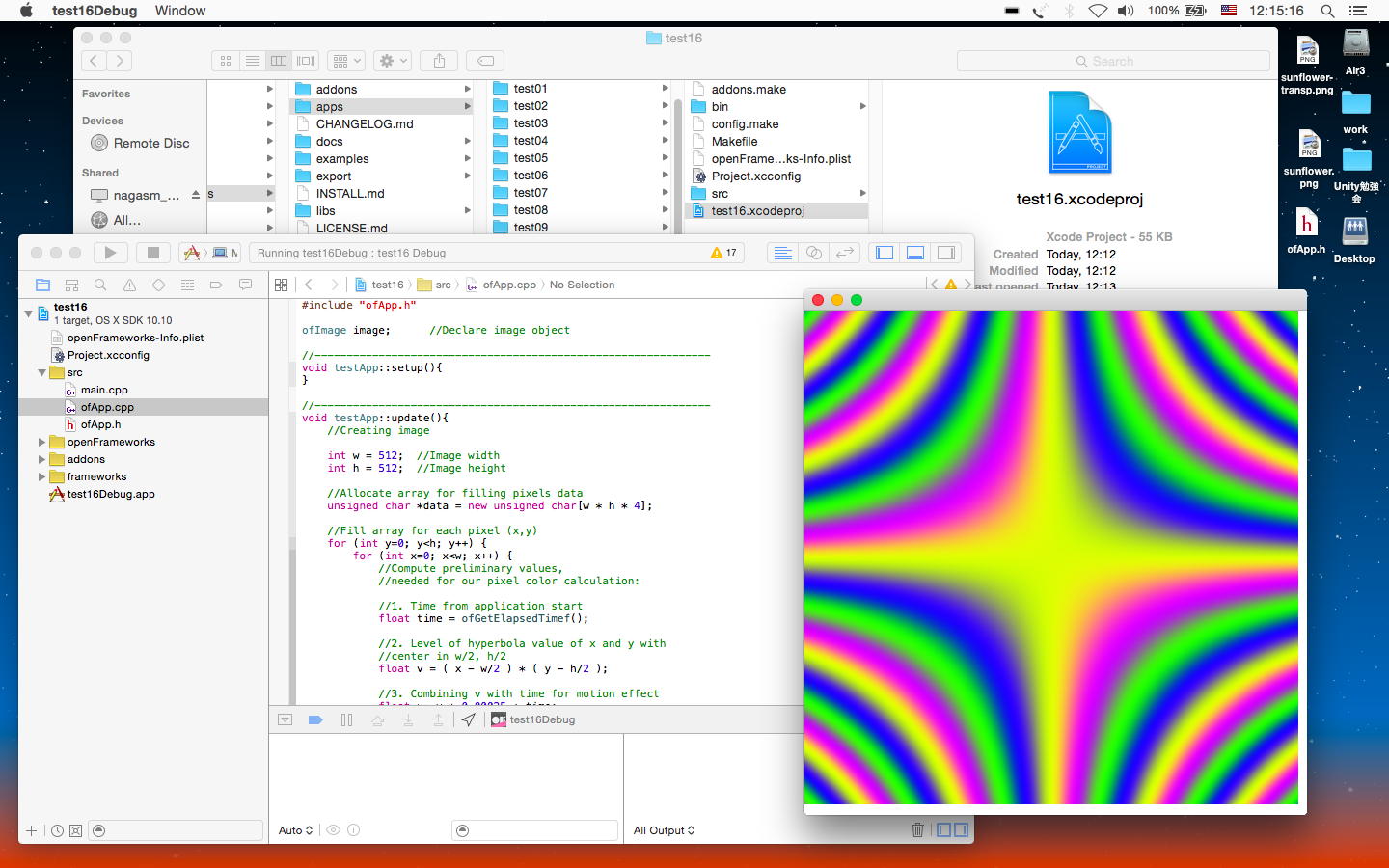Open the All Output console dropdown
Viewport: 1389px width, 868px height.
coord(664,830)
